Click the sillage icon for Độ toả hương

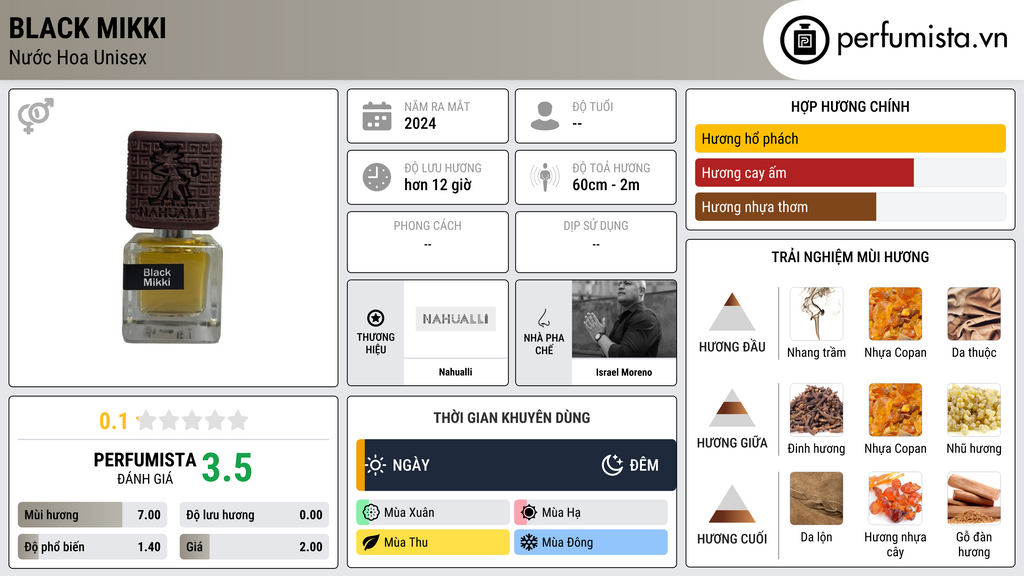pos(545,177)
